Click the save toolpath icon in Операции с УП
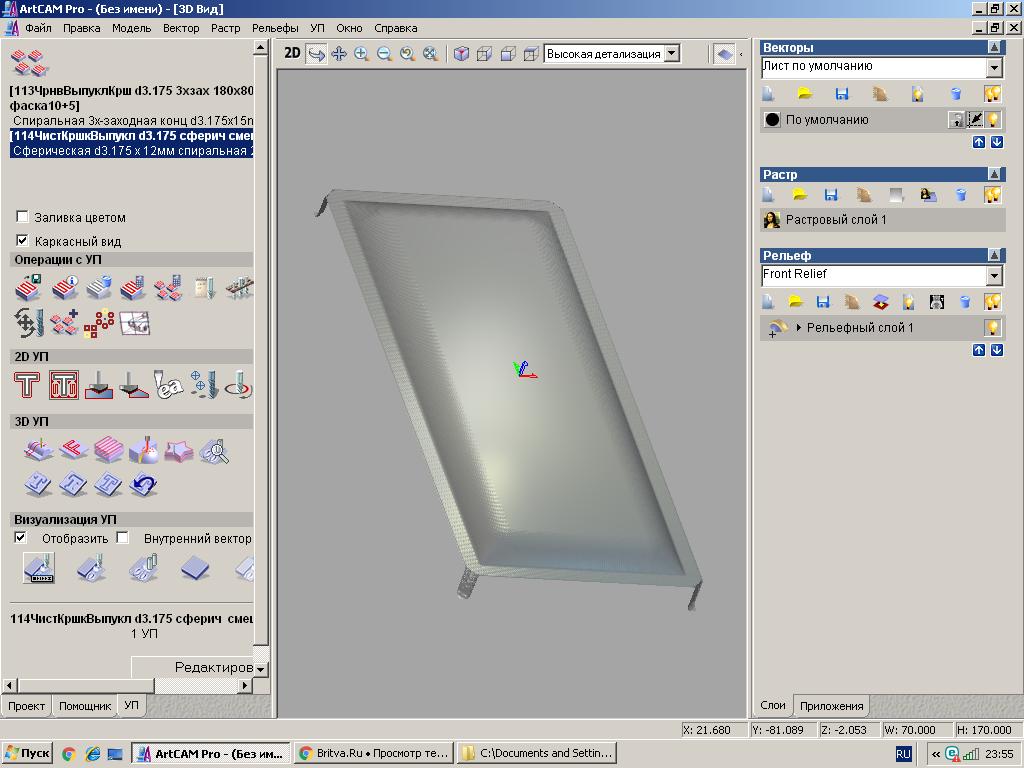Viewport: 1024px width, 768px height. [x=30, y=288]
